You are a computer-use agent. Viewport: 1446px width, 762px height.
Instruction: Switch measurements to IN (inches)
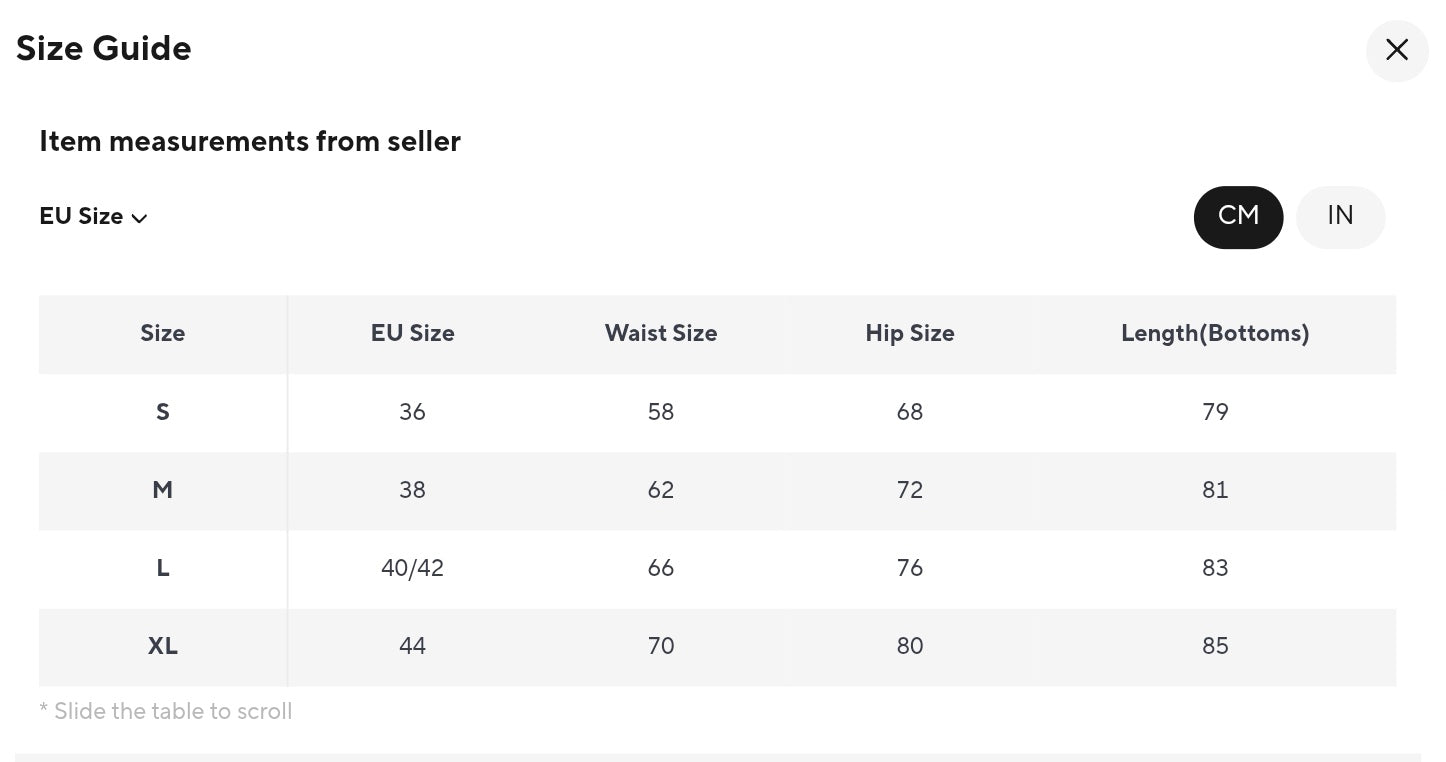[x=1340, y=216]
